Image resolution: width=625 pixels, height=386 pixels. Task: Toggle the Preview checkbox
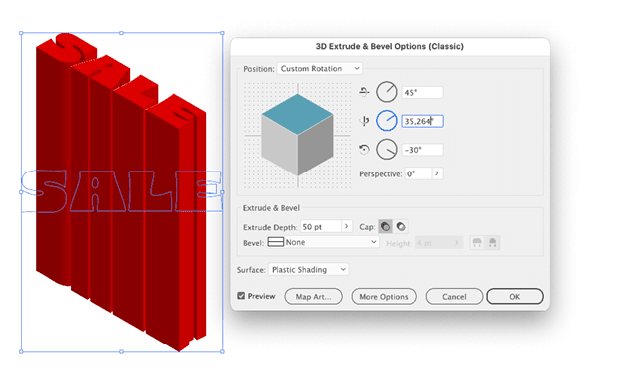(x=241, y=296)
